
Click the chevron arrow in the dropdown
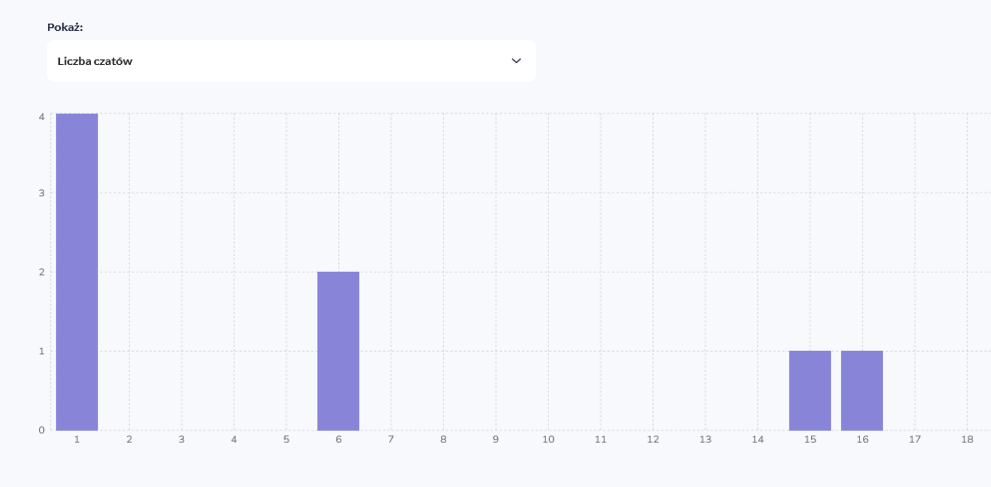pos(516,61)
